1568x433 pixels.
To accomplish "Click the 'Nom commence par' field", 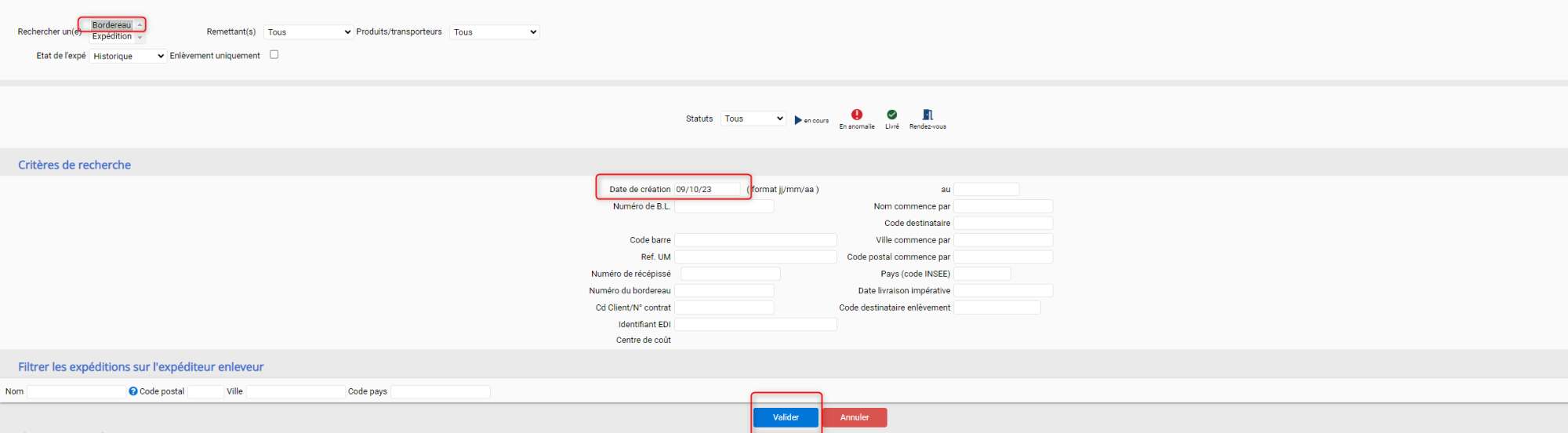I will click(1003, 206).
